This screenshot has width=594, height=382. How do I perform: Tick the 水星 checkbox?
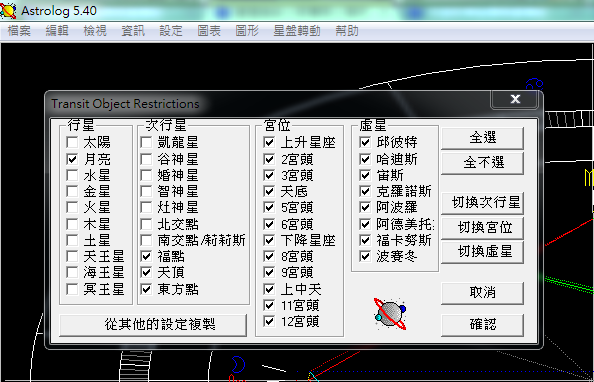pyautogui.click(x=72, y=175)
